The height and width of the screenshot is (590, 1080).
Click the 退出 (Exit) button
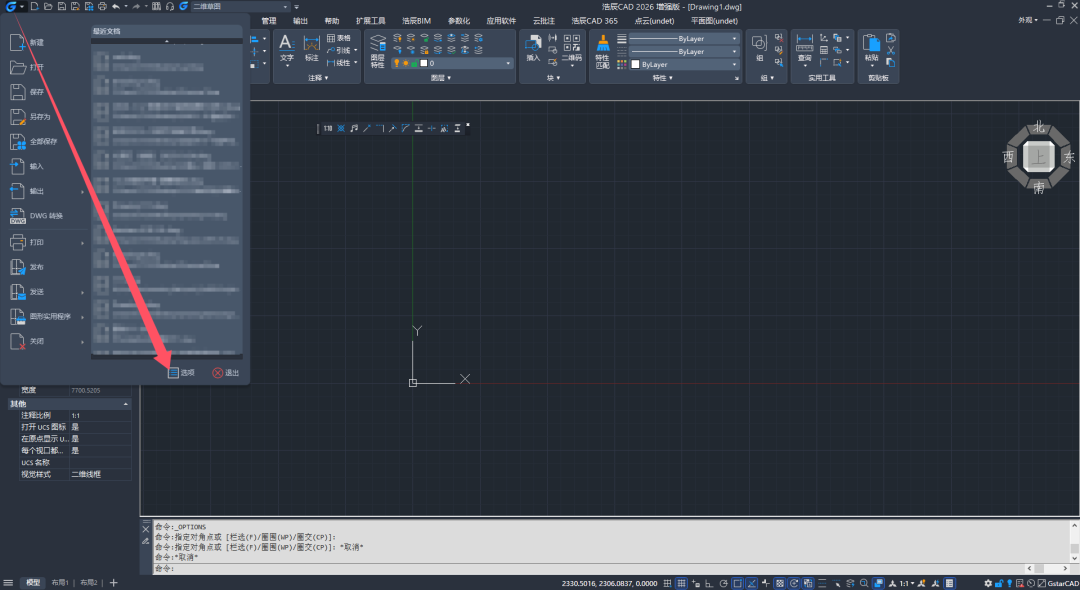coord(225,372)
